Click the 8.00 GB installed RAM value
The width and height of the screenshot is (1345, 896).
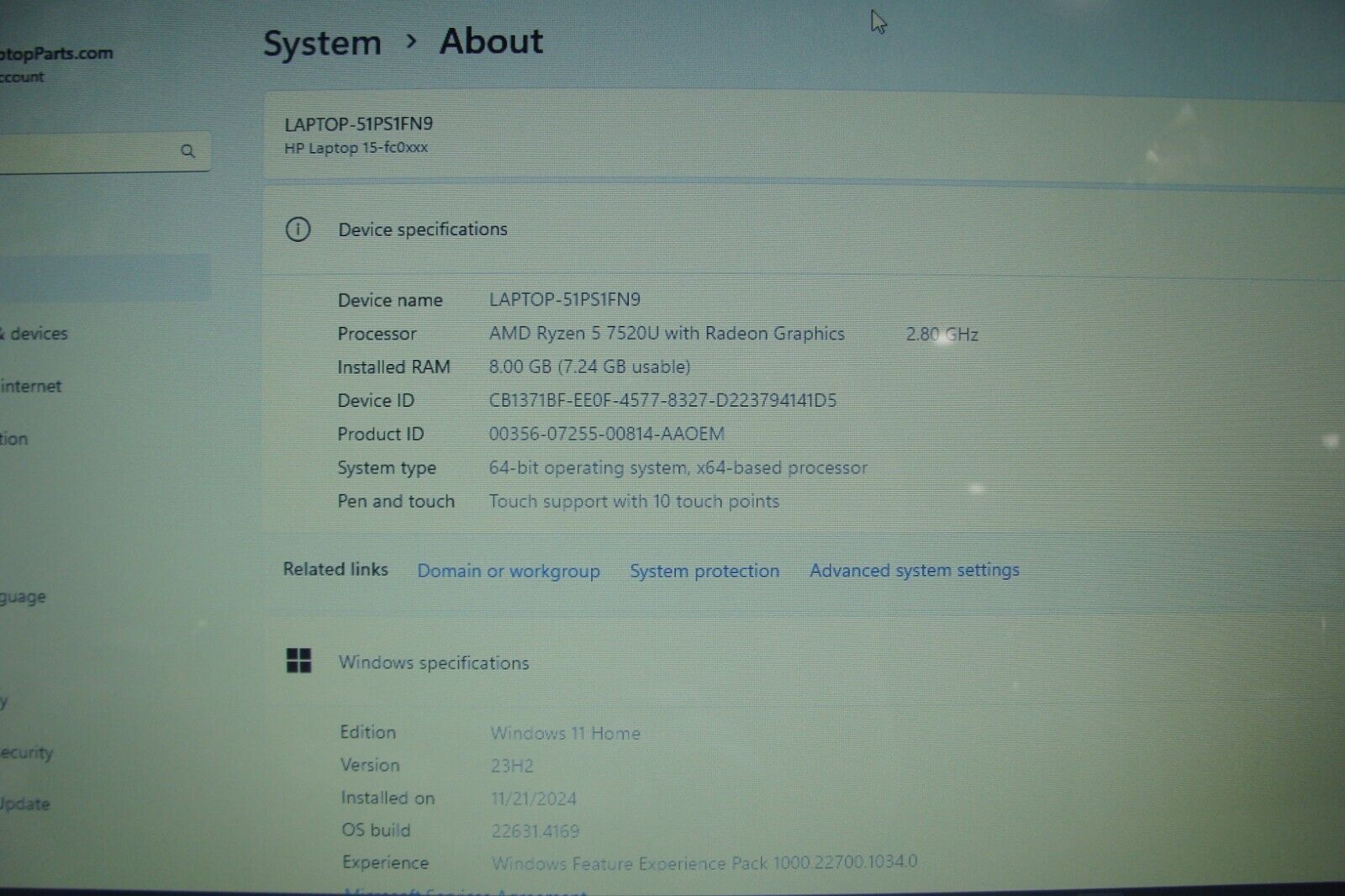589,366
